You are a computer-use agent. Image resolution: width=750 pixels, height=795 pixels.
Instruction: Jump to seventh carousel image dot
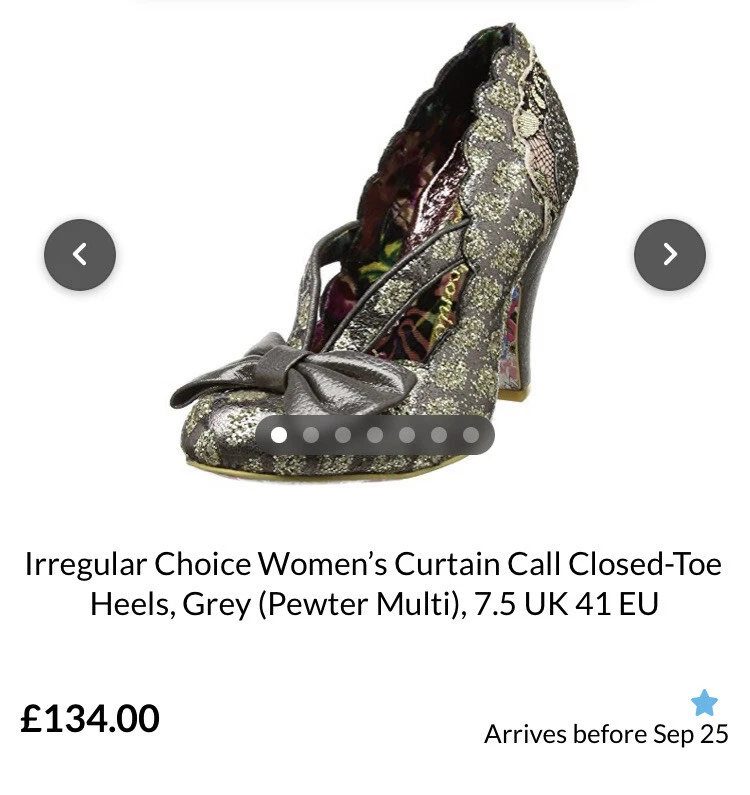[471, 435]
